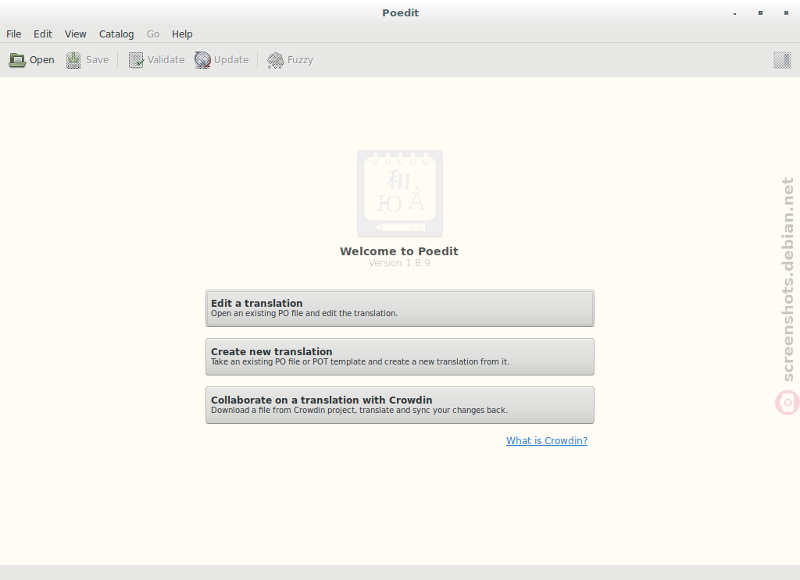Image resolution: width=800 pixels, height=580 pixels.
Task: Click the Poedit title bar text
Action: point(401,13)
